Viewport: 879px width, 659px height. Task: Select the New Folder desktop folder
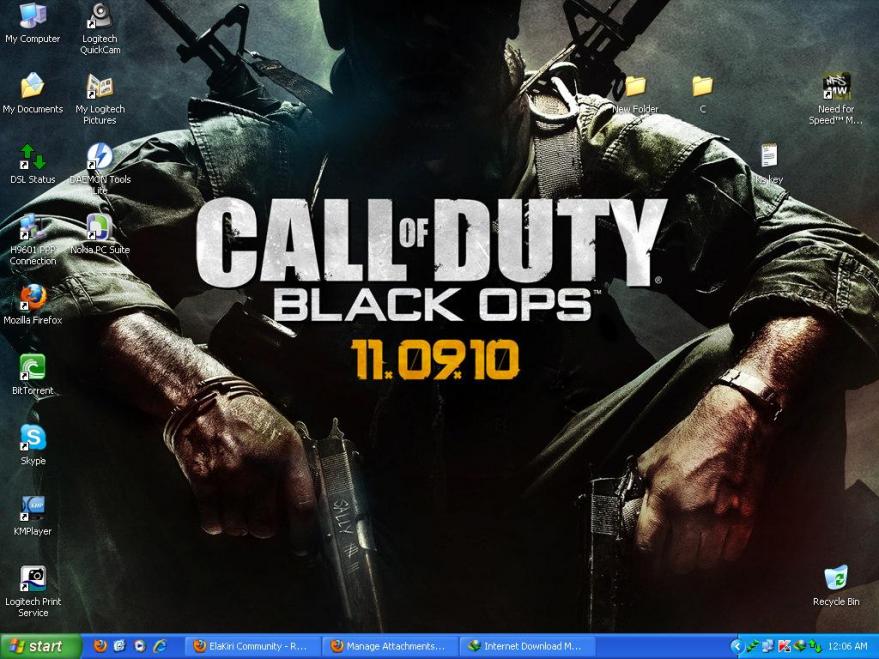click(635, 94)
